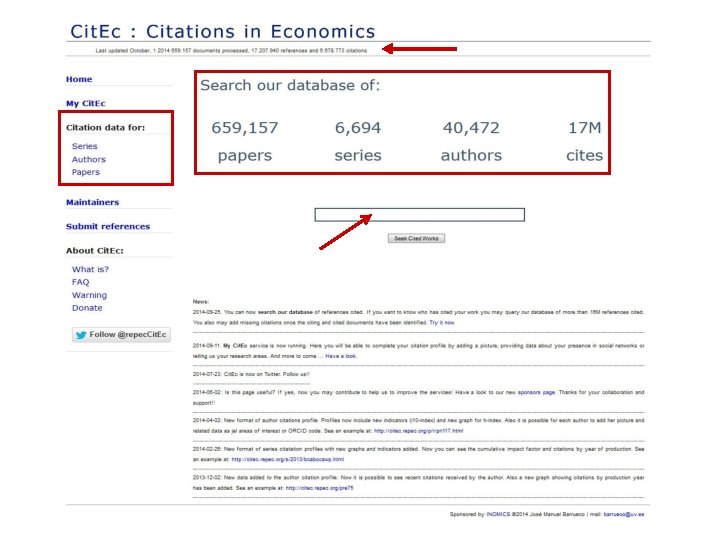Click the Follow @repecCitEc Twitter button
Screen dimensions: 720x540
[121, 335]
